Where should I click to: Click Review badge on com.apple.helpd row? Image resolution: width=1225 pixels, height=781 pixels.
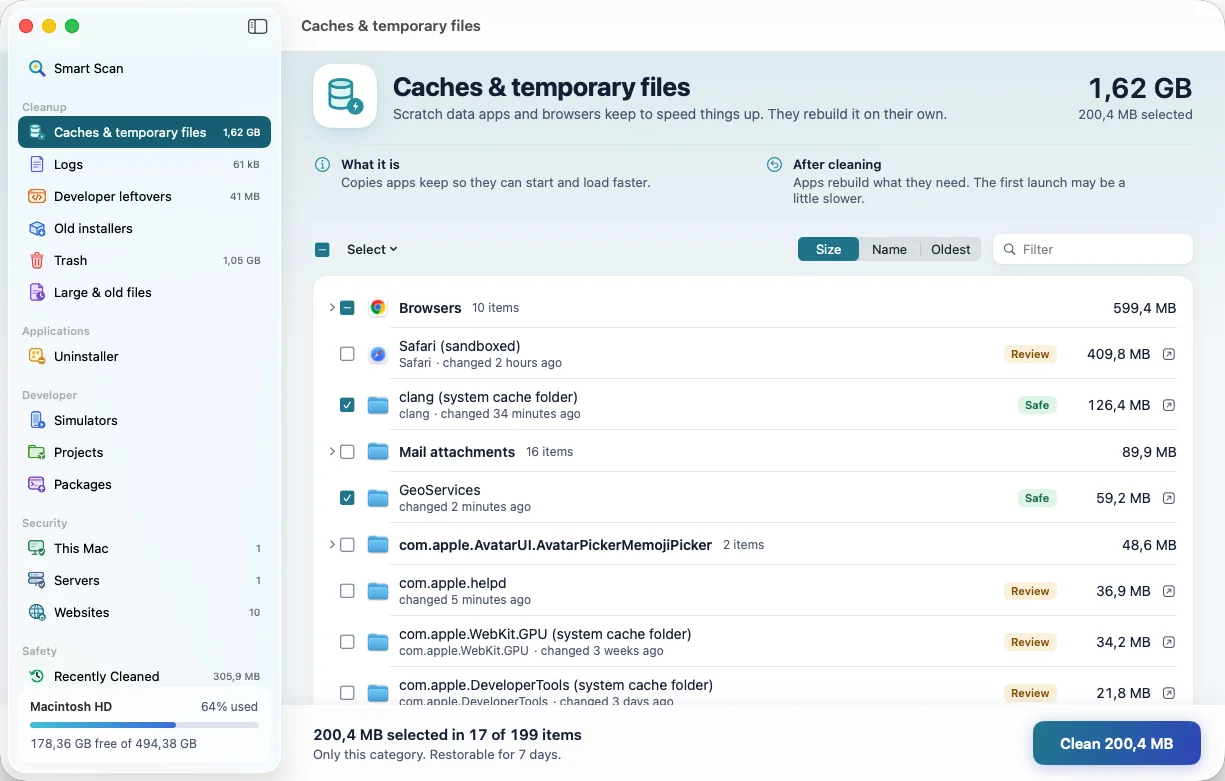[1030, 591]
